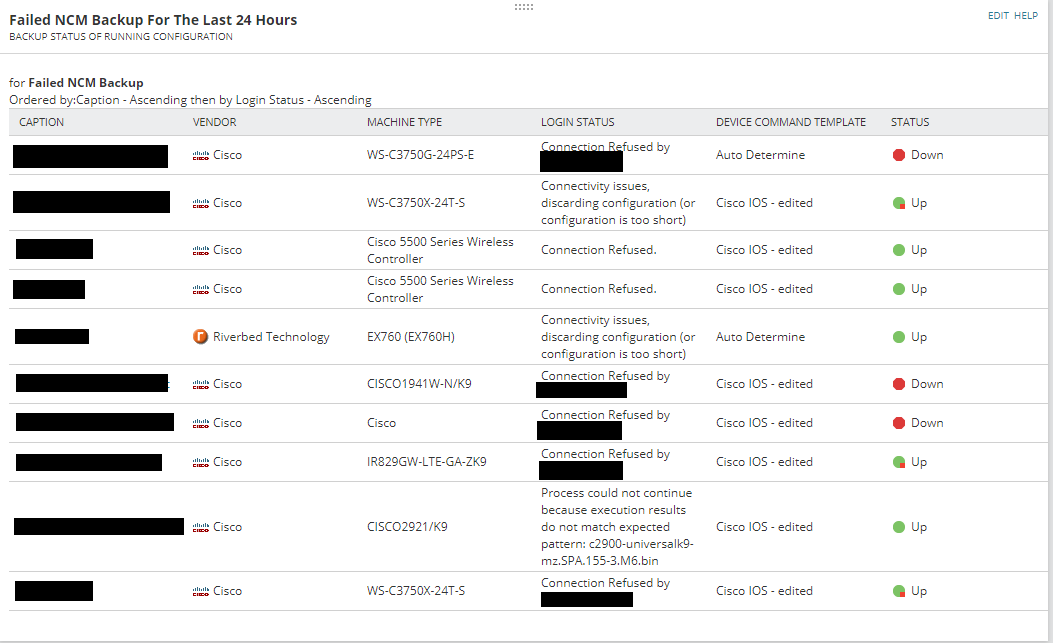Sort by the LOGIN STATUS column header
The height and width of the screenshot is (644, 1053).
click(578, 122)
